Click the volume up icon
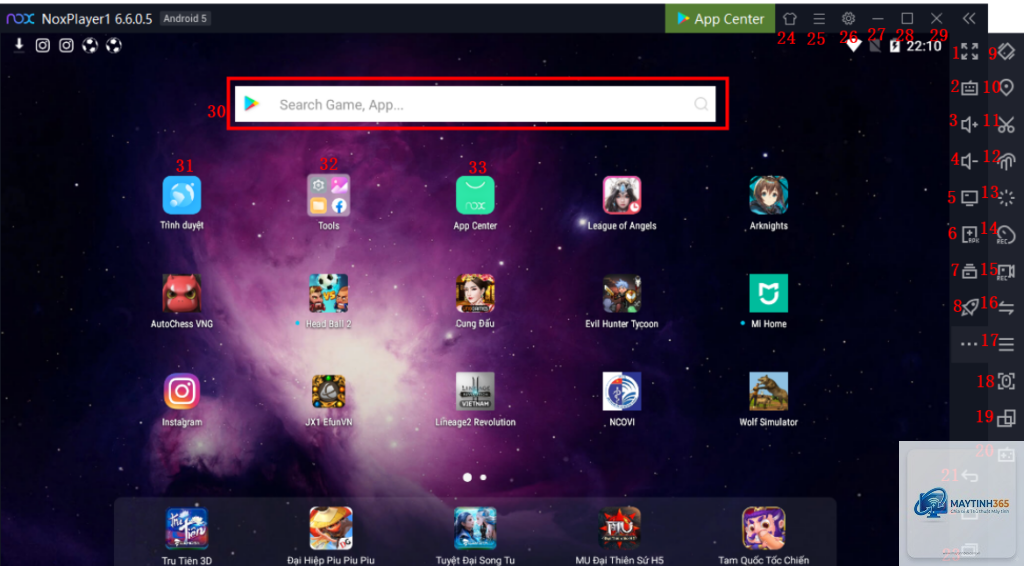The width and height of the screenshot is (1024, 566). (970, 124)
